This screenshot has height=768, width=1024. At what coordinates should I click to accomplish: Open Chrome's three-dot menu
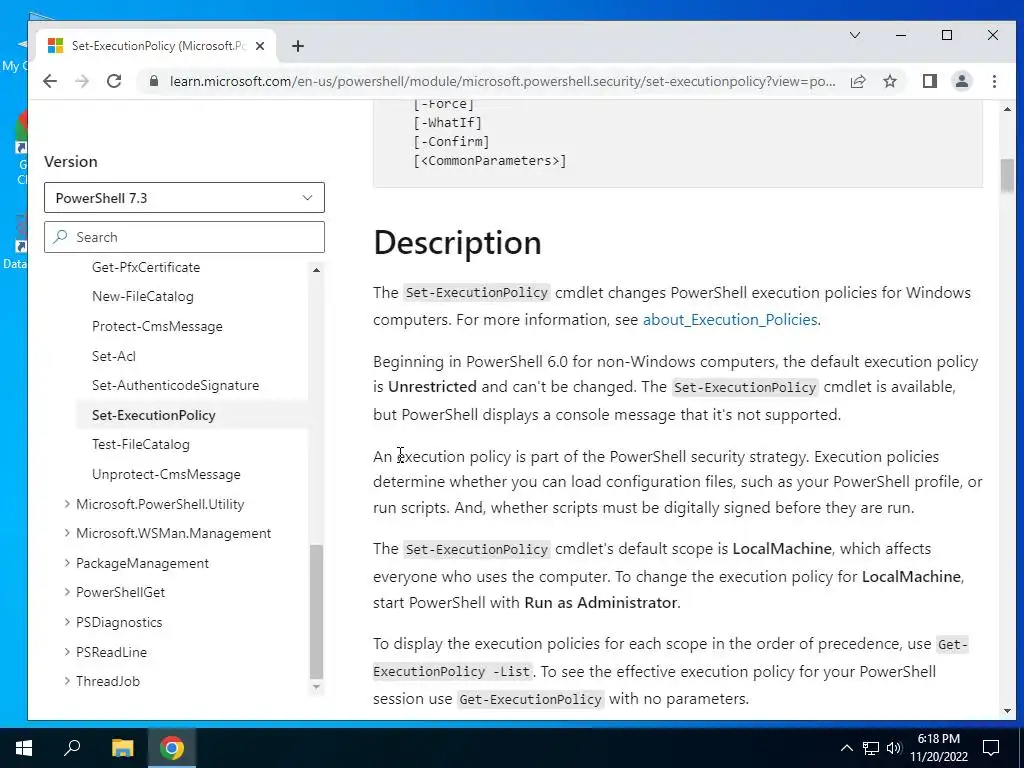994,81
